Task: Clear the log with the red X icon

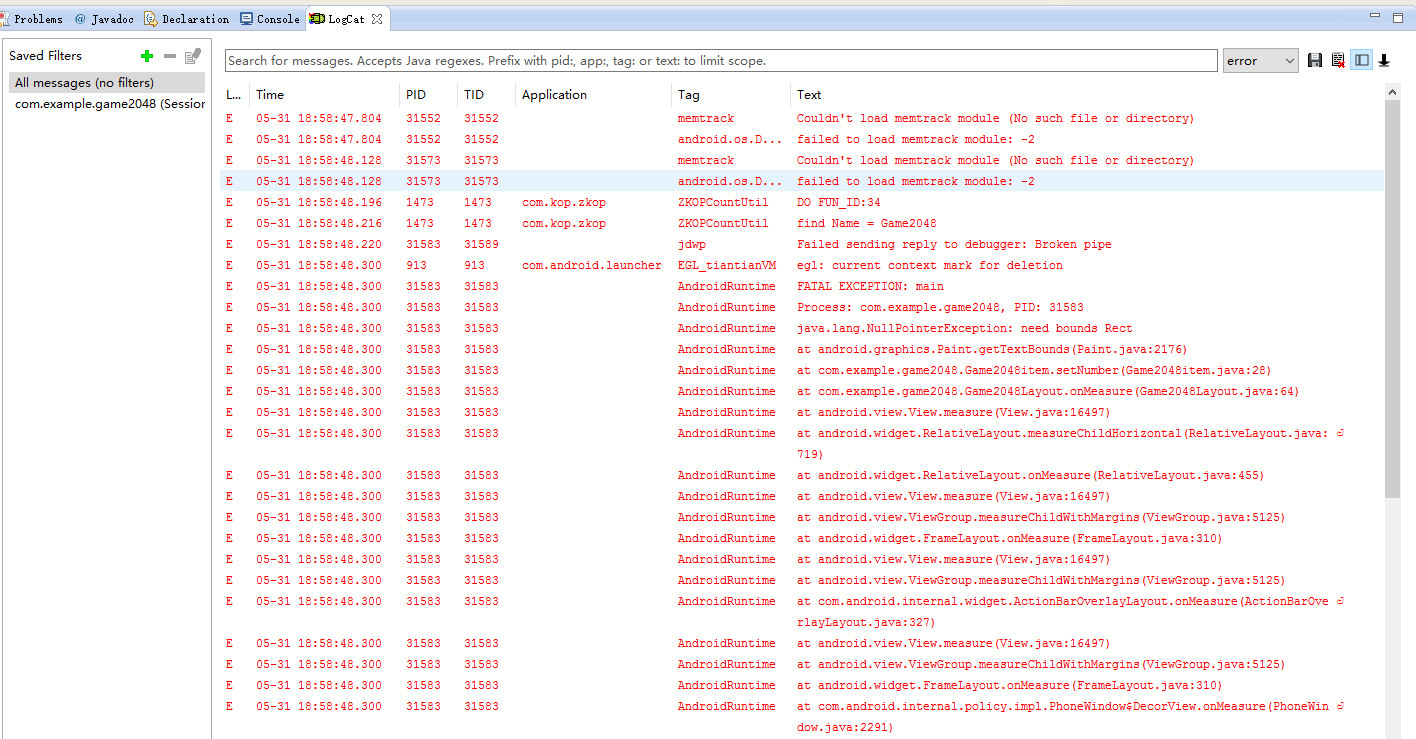Action: tap(1338, 61)
